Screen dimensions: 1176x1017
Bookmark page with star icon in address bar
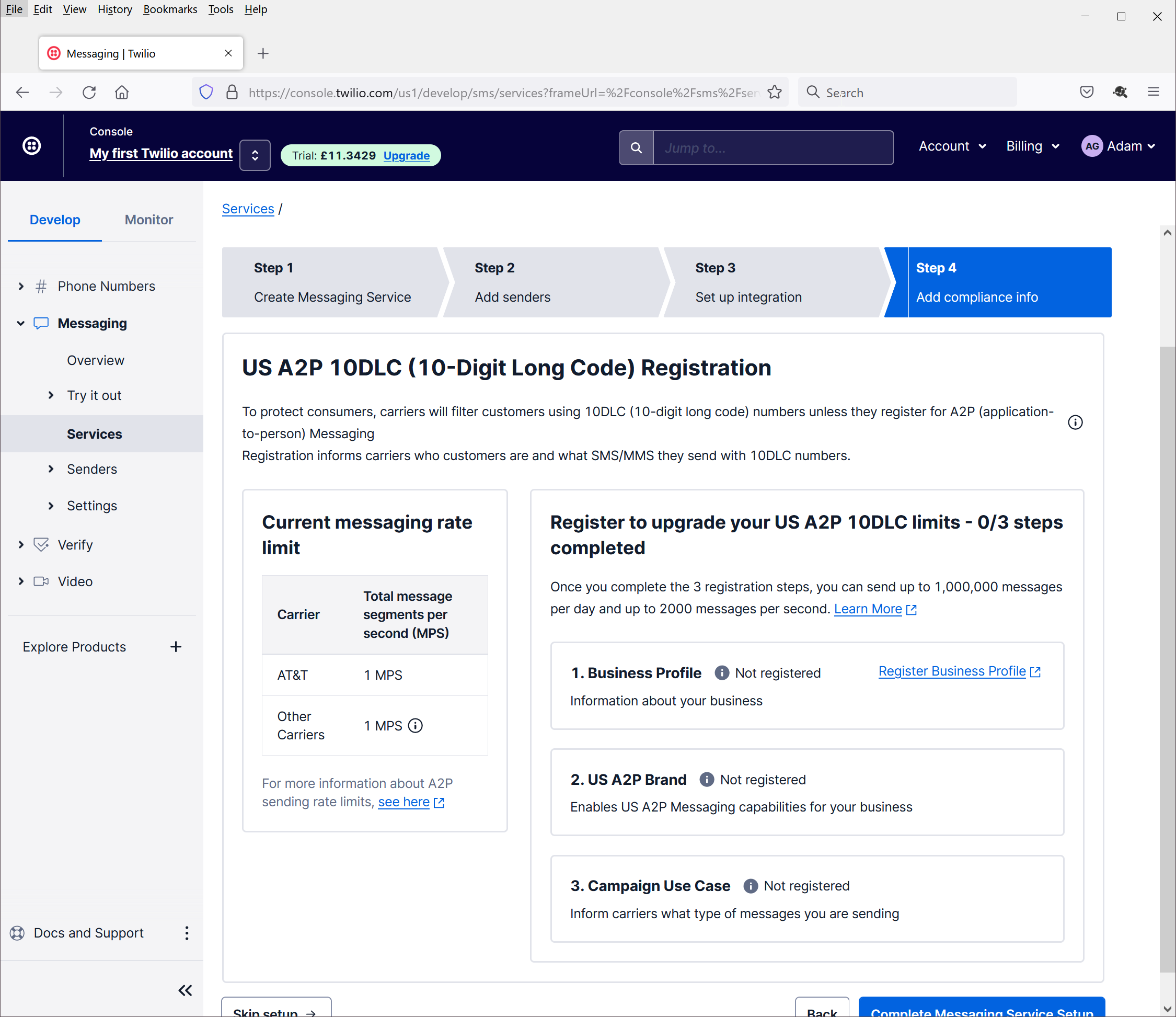(774, 92)
